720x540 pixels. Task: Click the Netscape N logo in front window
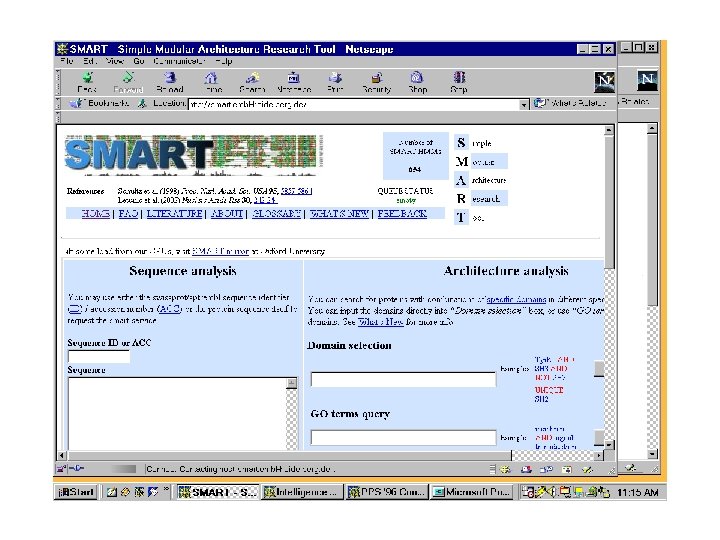604,82
